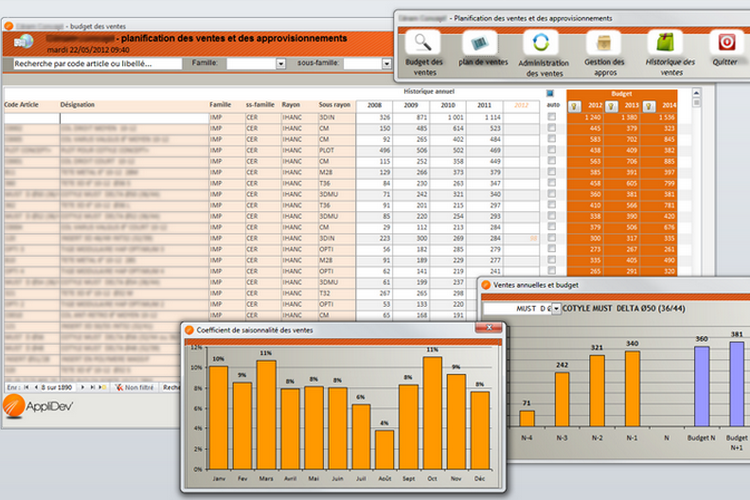This screenshot has width=750, height=500.
Task: Go to next record in navigator
Action: click(83, 386)
